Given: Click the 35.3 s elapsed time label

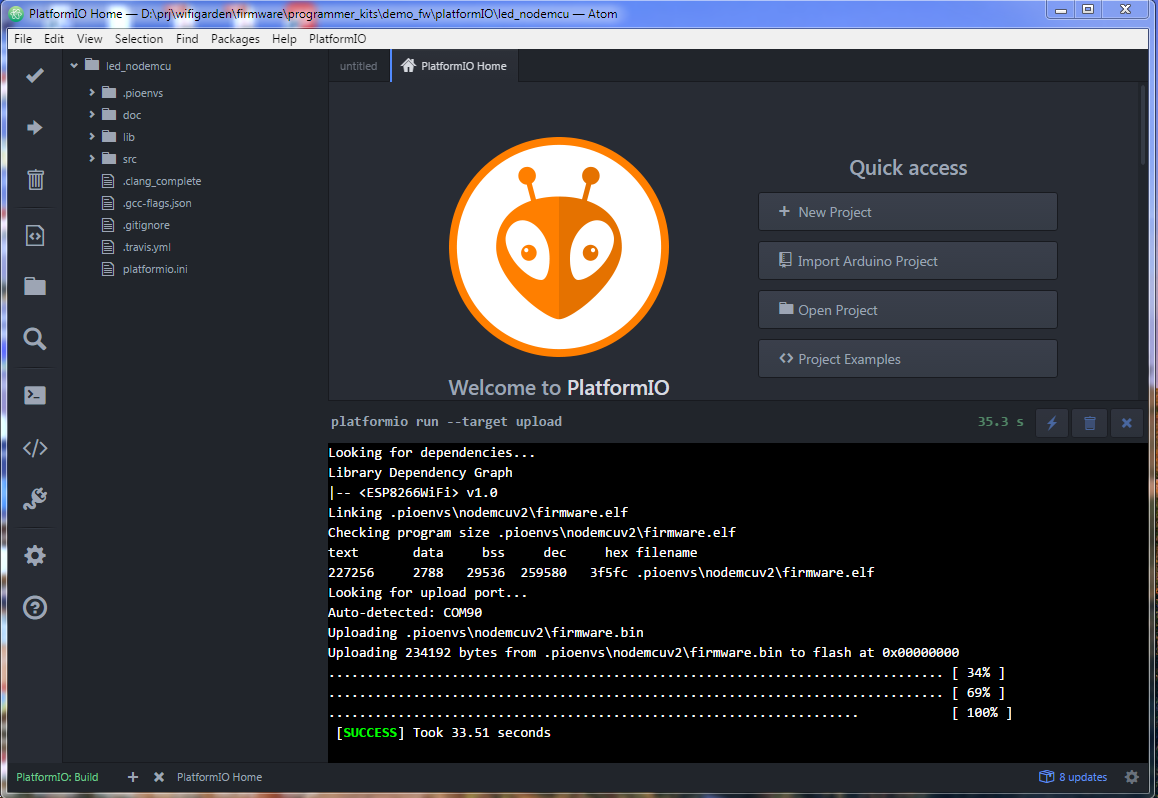Looking at the screenshot, I should click(x=1001, y=422).
